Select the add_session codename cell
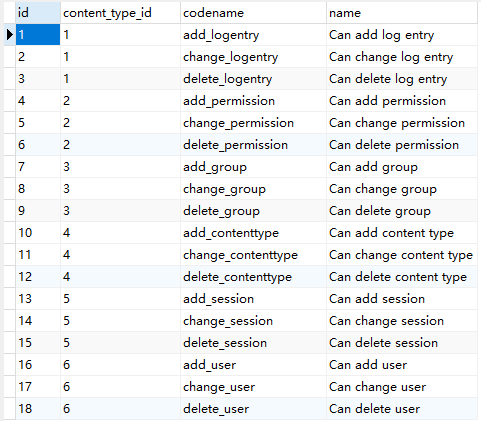481x421 pixels. 253,299
